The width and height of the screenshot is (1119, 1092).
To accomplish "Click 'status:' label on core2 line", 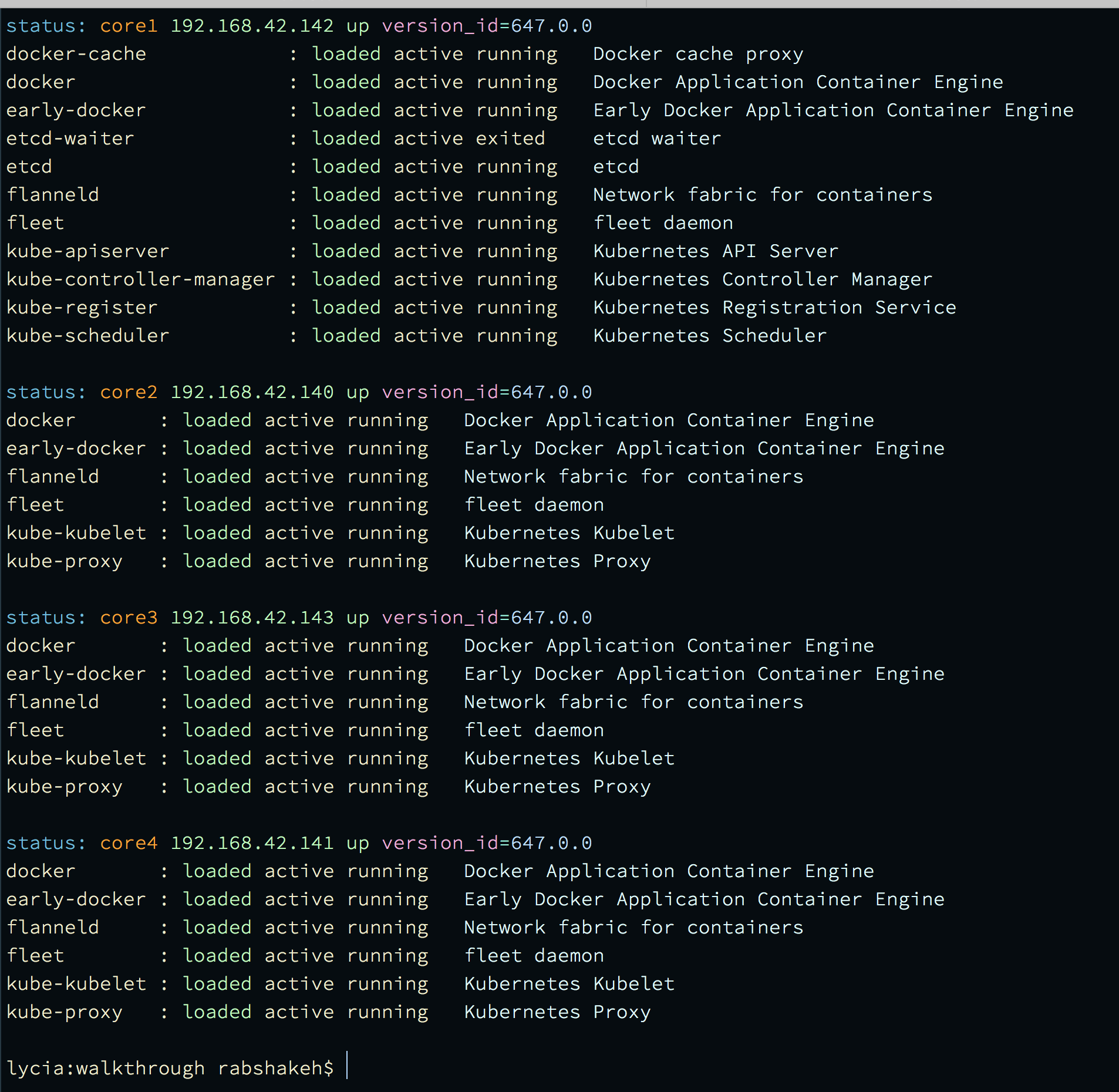I will (x=46, y=392).
